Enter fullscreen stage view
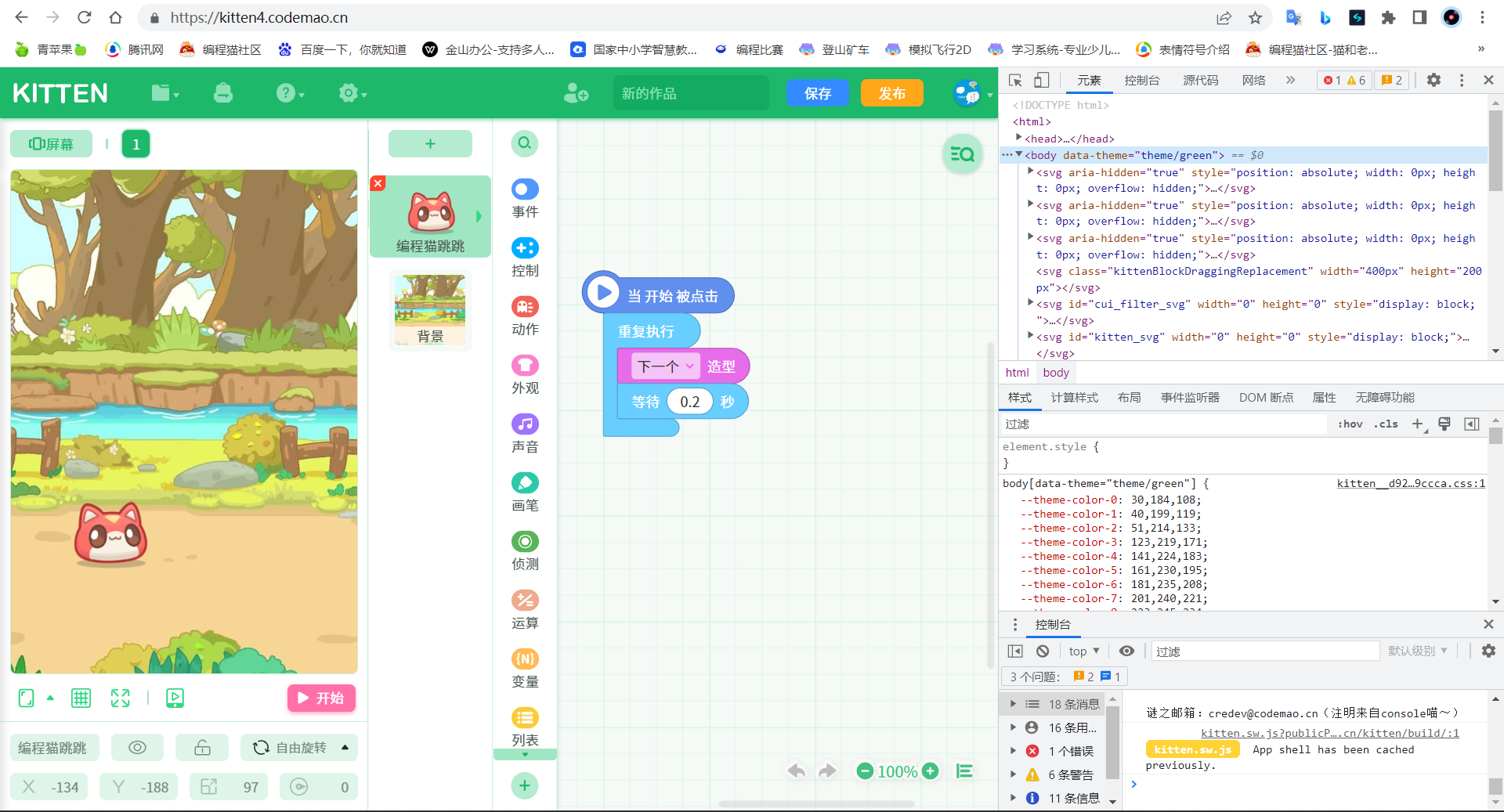 120,698
